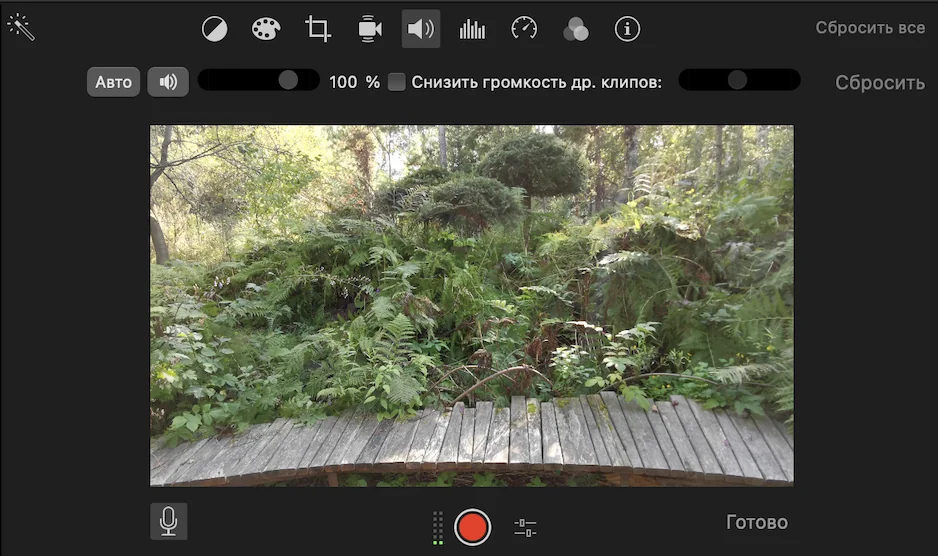Open the speed speedometer tool

tap(524, 29)
